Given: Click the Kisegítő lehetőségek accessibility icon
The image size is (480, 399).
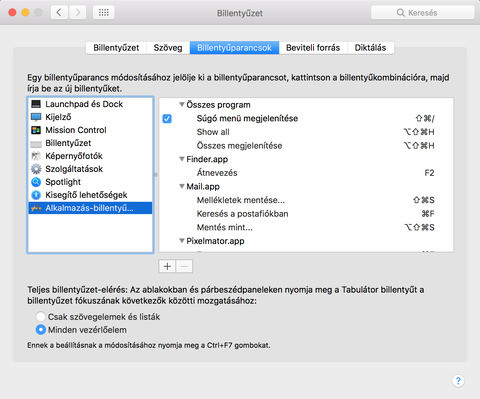Looking at the screenshot, I should [x=36, y=195].
